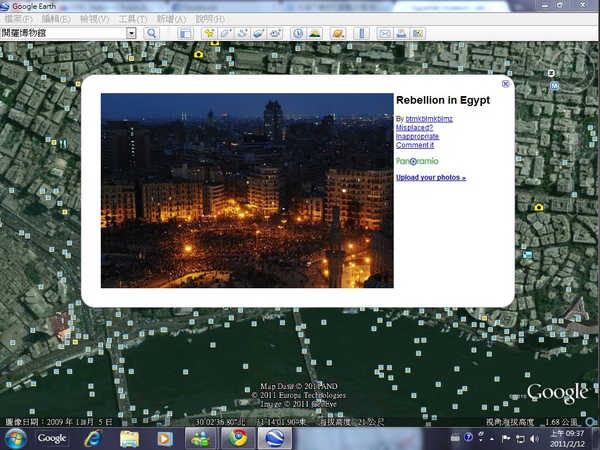Viewport: 600px width, 450px height.
Task: Click the yellow camera marker on right
Action: click(x=539, y=207)
